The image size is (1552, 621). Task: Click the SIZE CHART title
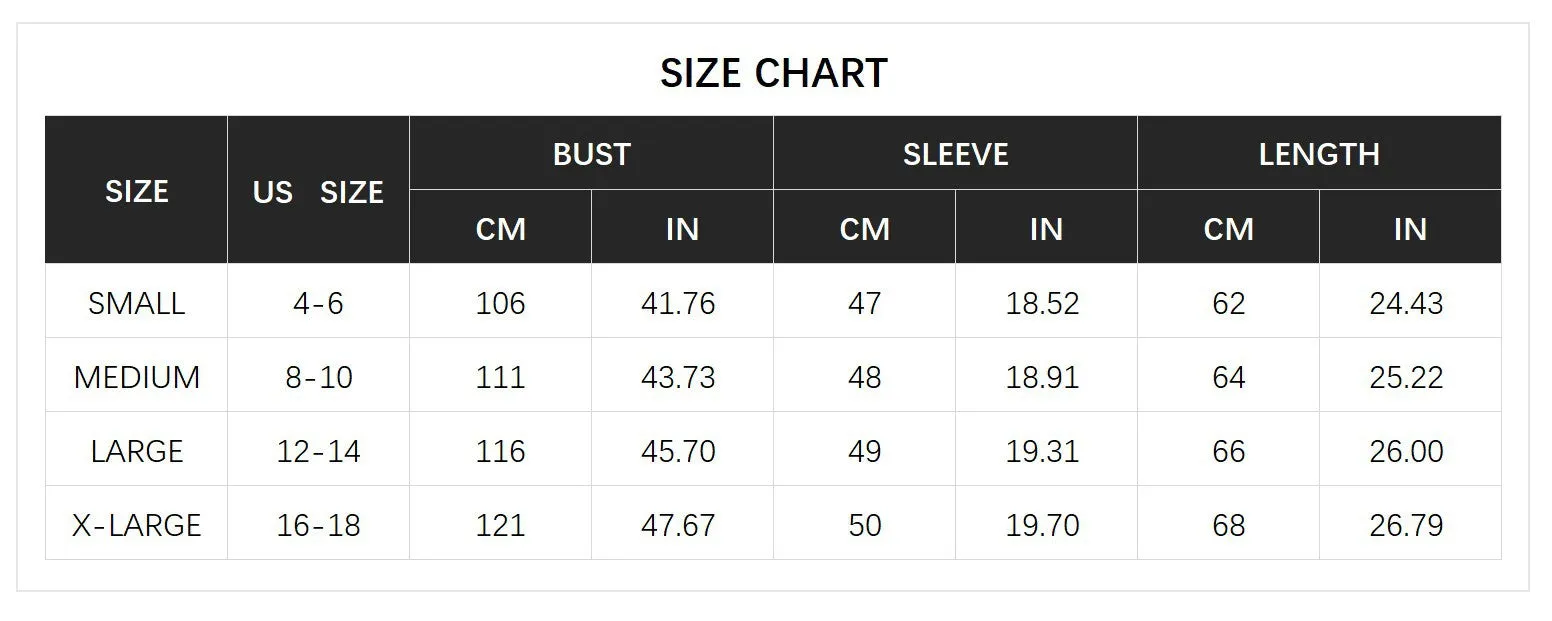pyautogui.click(x=774, y=73)
